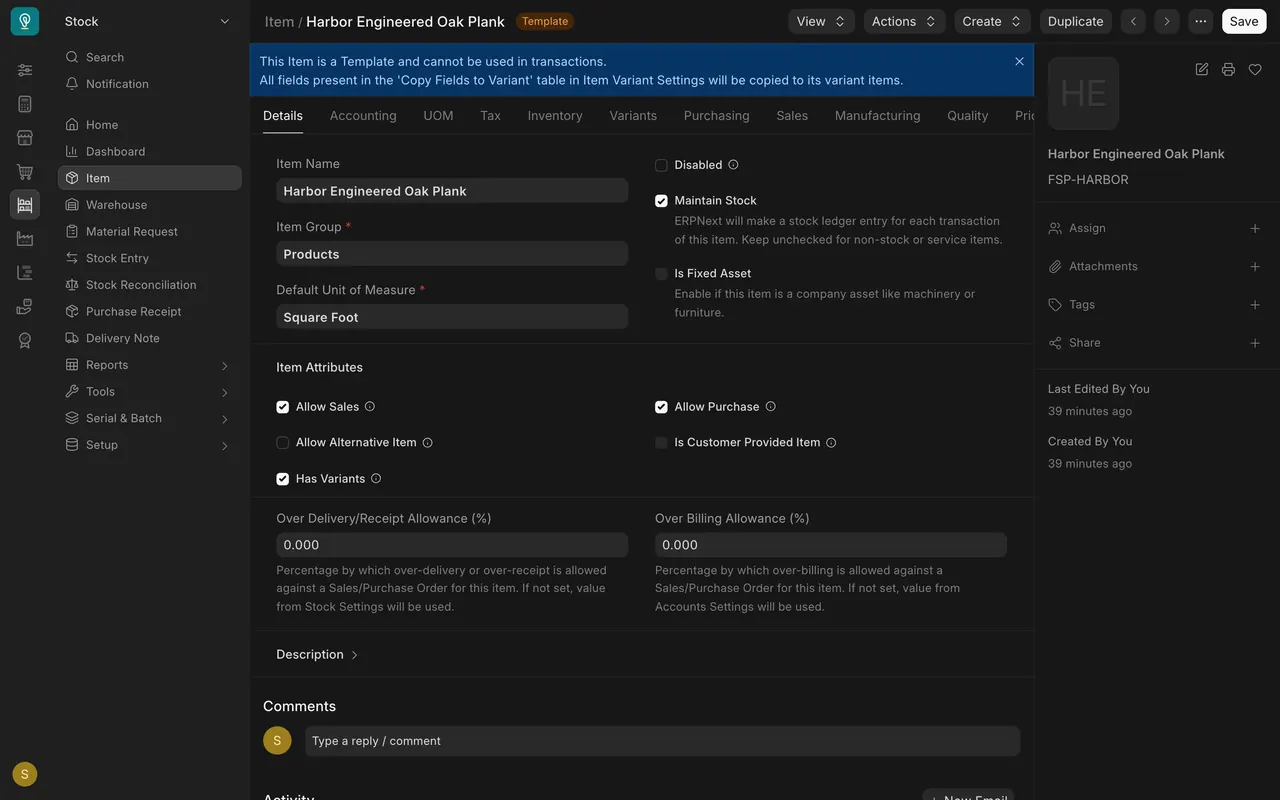
Task: Open the sliders icon in the app rail
Action: point(25,70)
